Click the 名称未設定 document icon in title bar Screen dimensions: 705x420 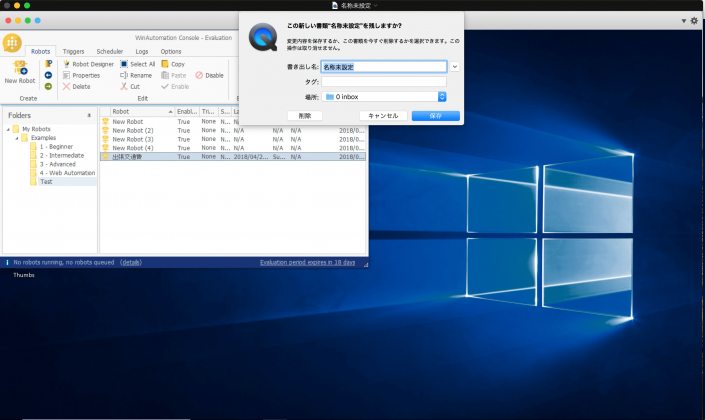click(x=335, y=5)
